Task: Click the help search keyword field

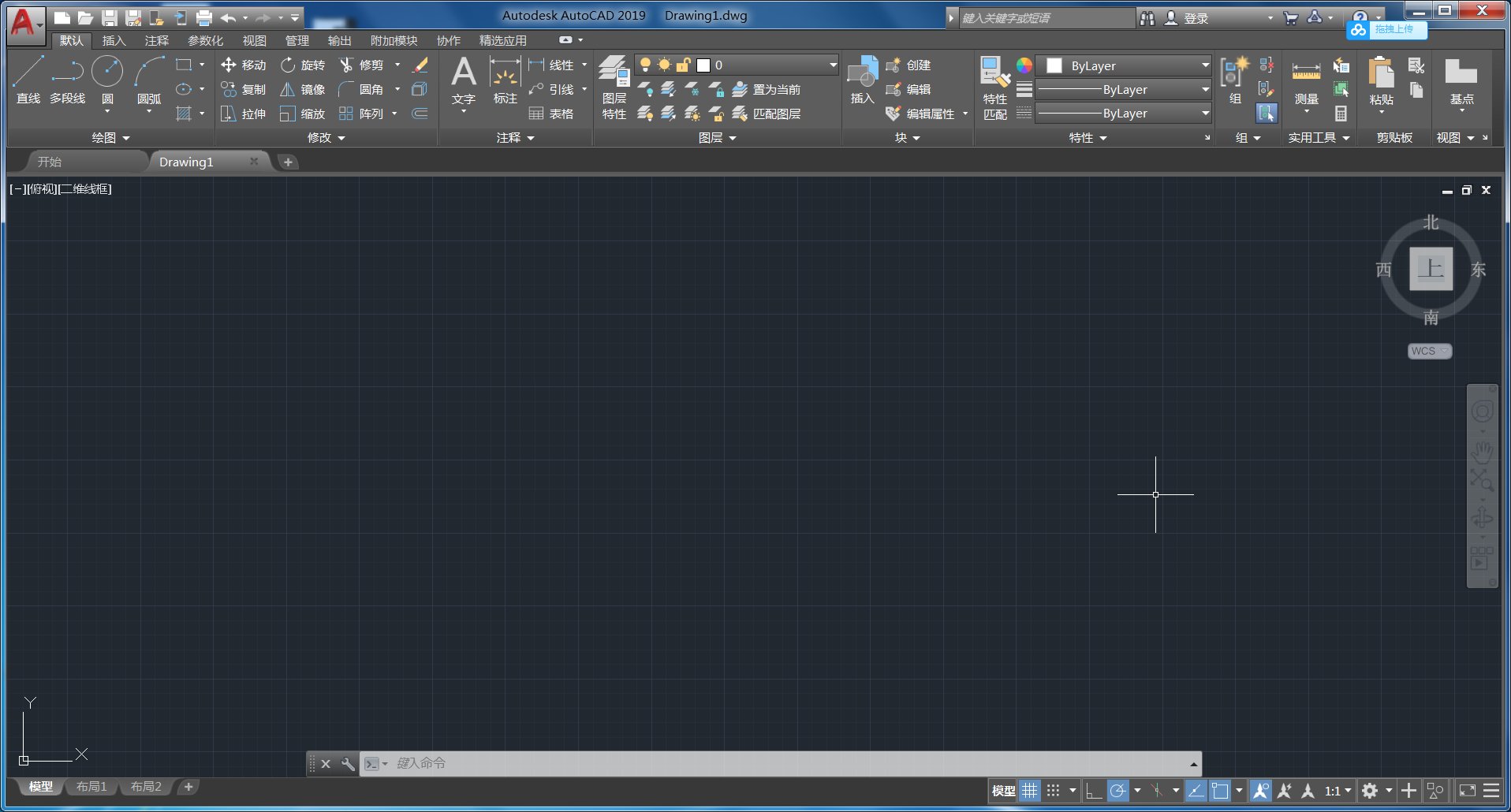Action: click(1046, 18)
